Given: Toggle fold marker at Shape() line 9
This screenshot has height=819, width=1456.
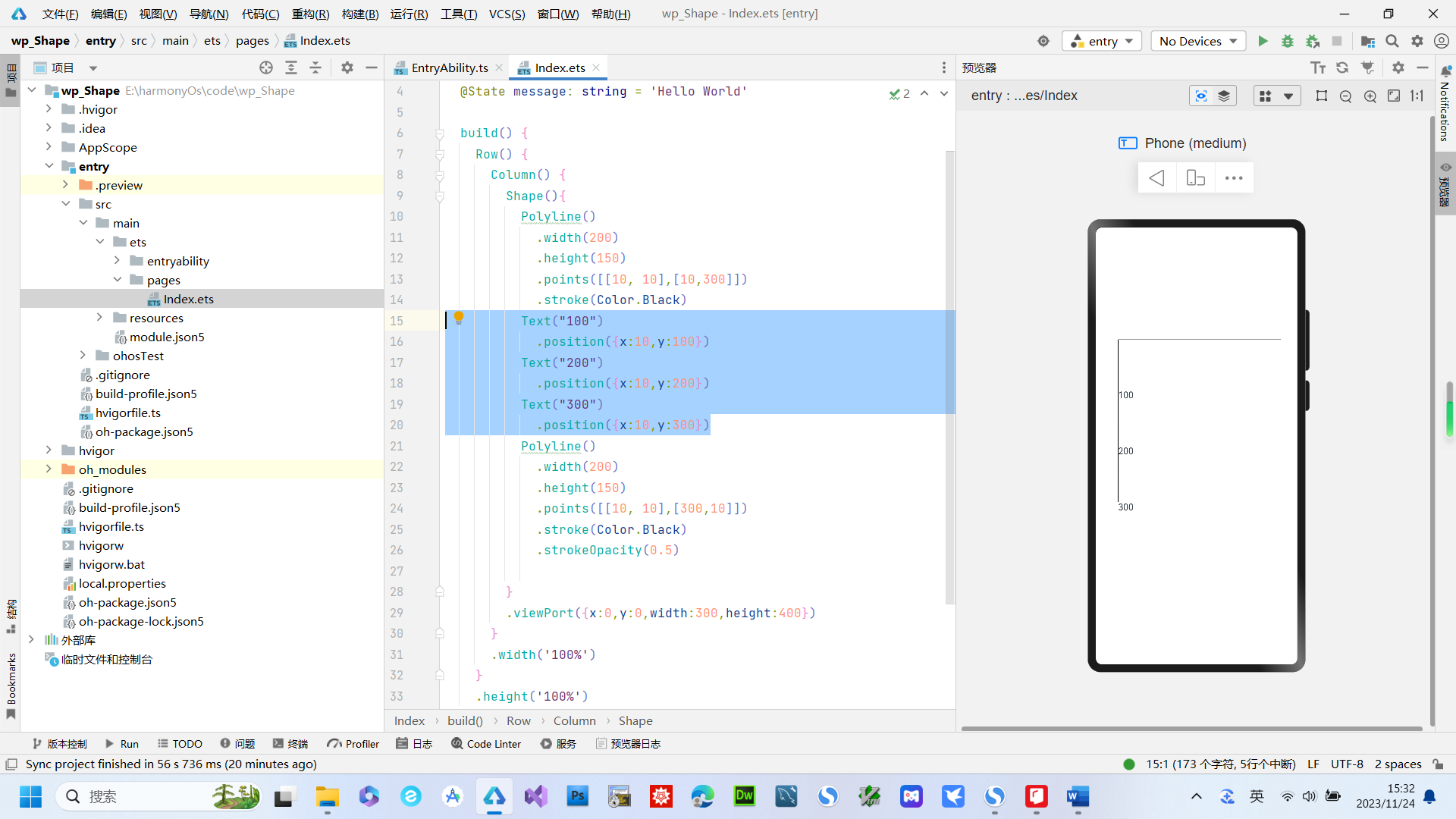Looking at the screenshot, I should (440, 196).
